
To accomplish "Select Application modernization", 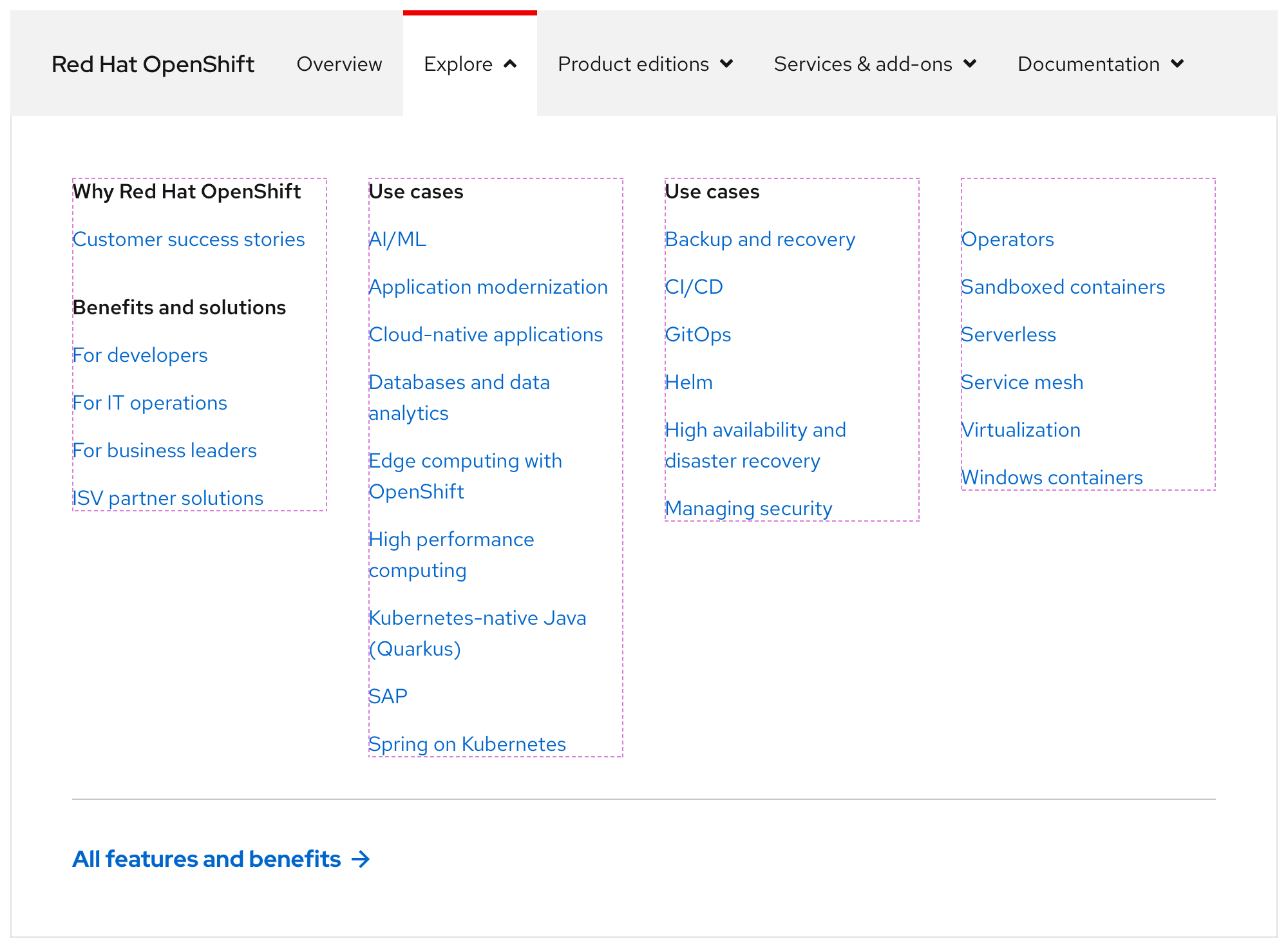I will (x=488, y=287).
